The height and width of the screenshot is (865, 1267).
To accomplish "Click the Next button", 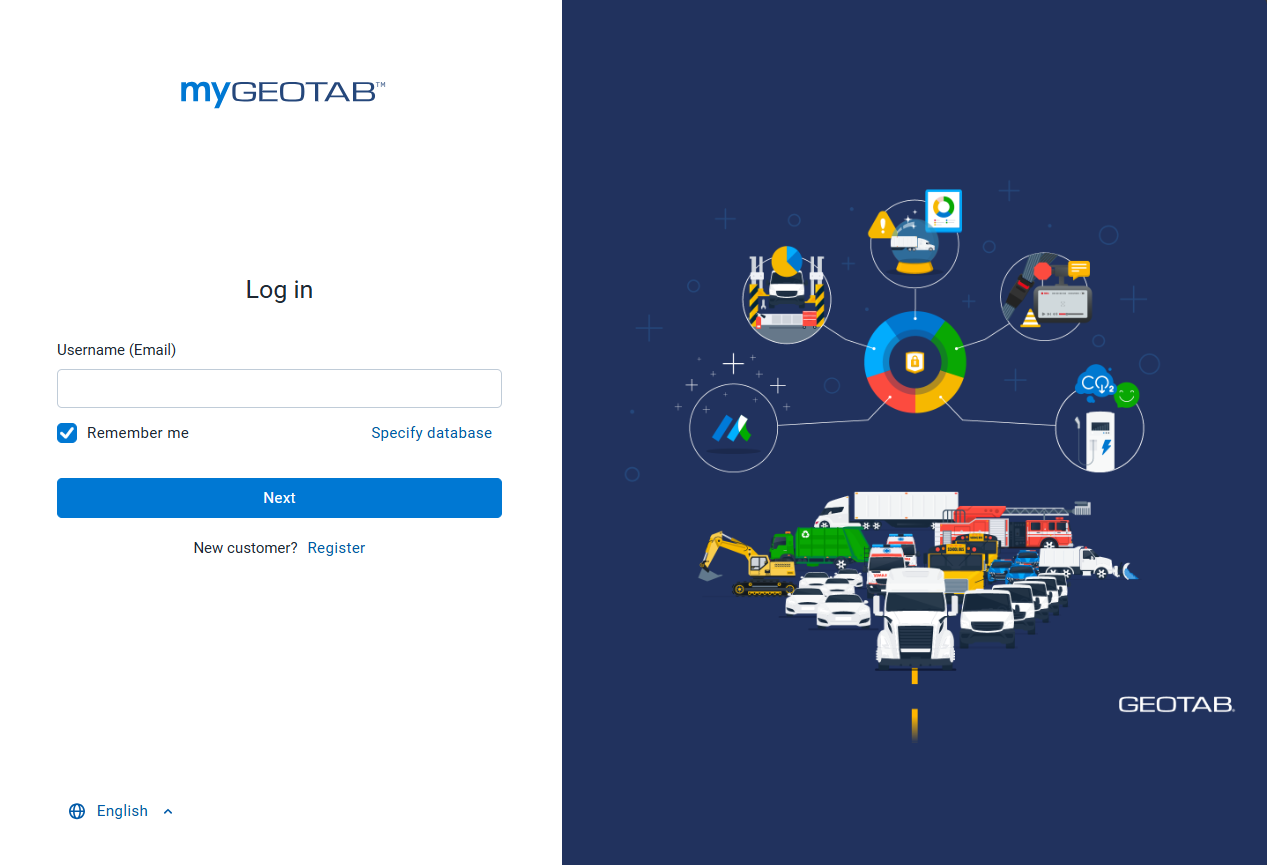I will tap(279, 497).
